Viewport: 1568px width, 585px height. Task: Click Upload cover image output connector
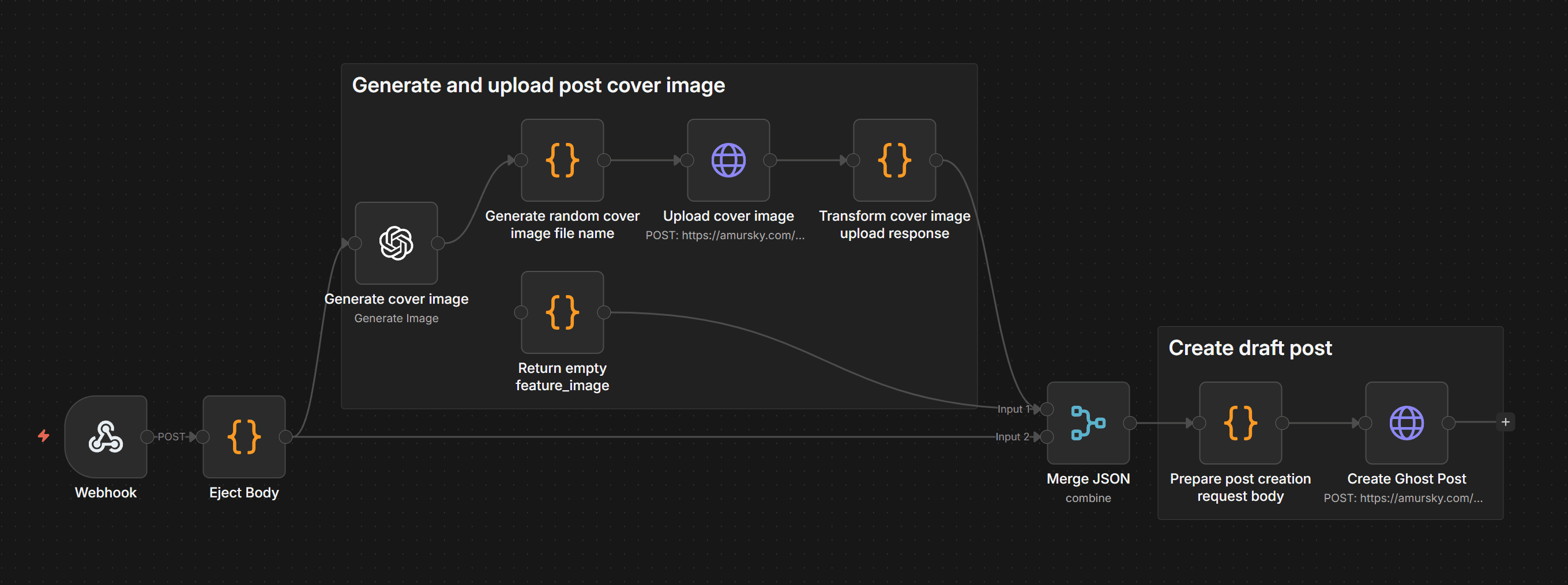pyautogui.click(x=770, y=160)
